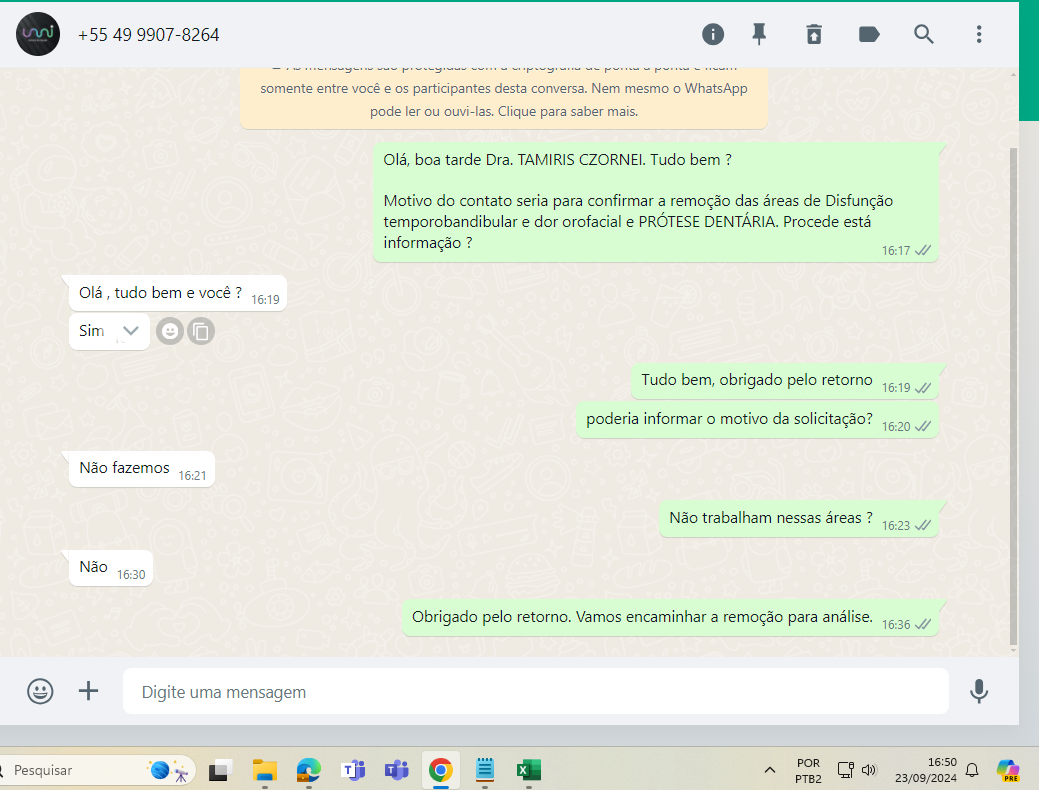
Task: Open the attach plus menu
Action: click(x=88, y=691)
